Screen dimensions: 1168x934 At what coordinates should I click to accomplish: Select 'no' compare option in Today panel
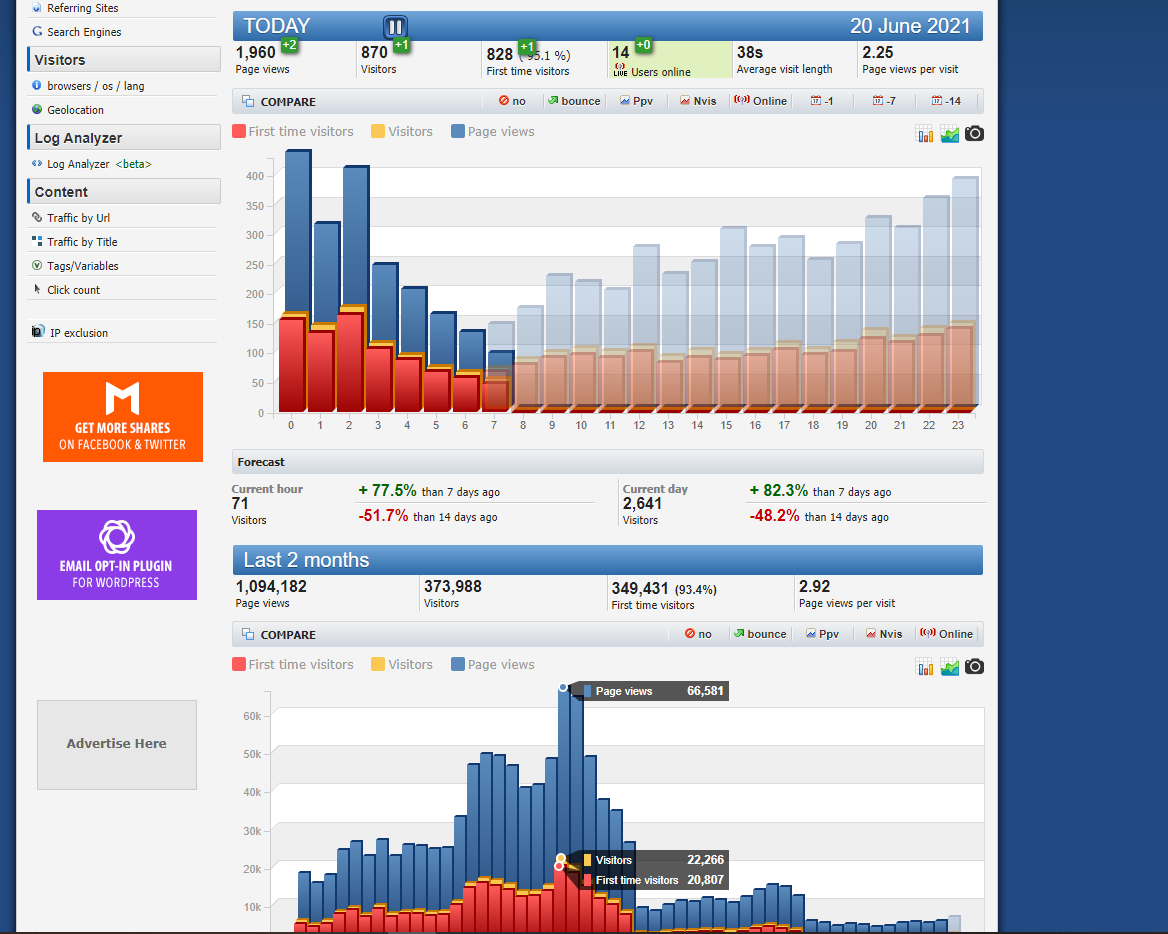pyautogui.click(x=511, y=101)
